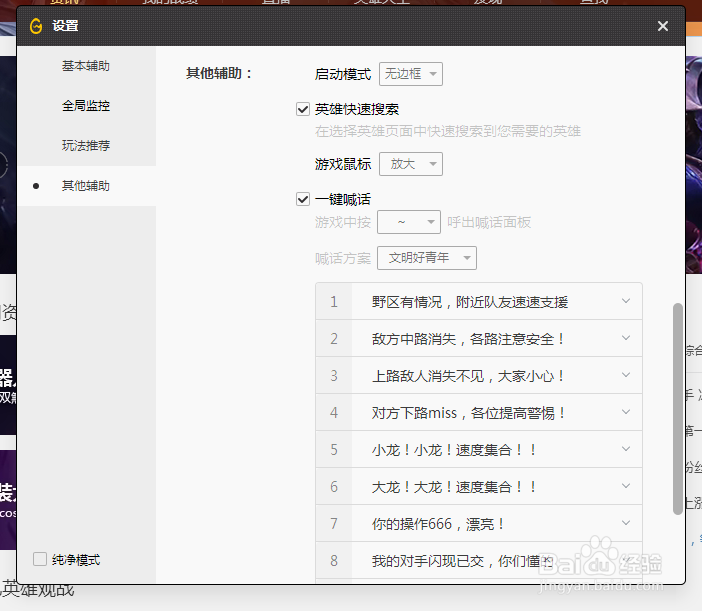Click the 其他辅助： section heading
Image resolution: width=702 pixels, height=611 pixels.
pyautogui.click(x=219, y=73)
